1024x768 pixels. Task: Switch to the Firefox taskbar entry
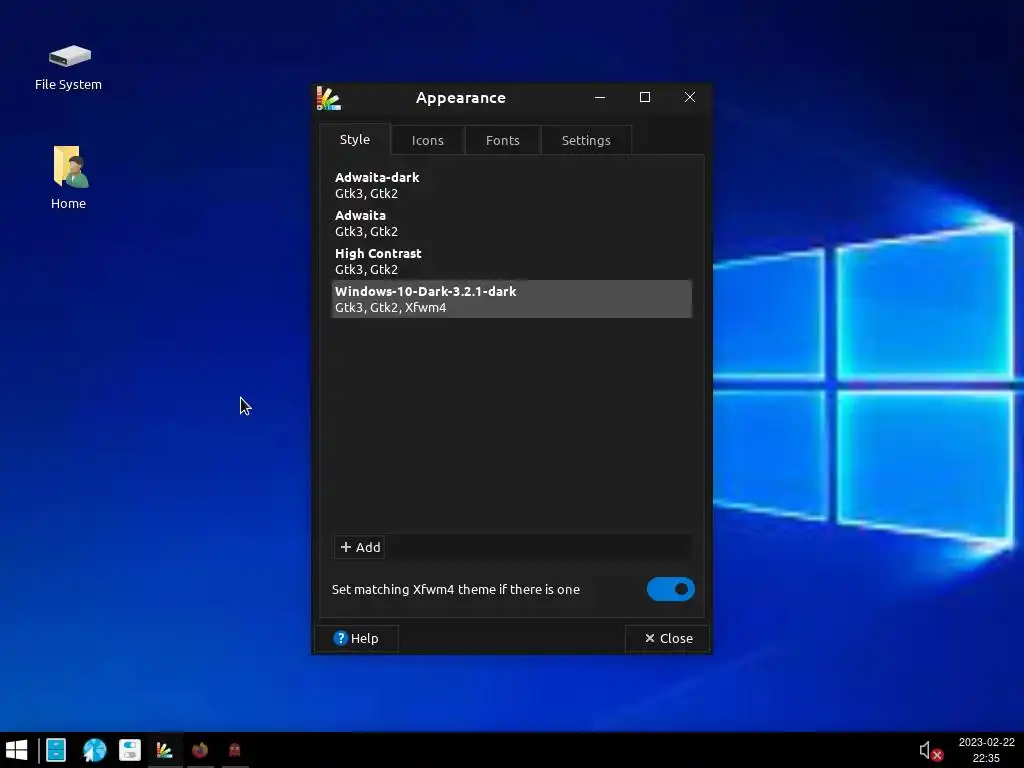[200, 750]
